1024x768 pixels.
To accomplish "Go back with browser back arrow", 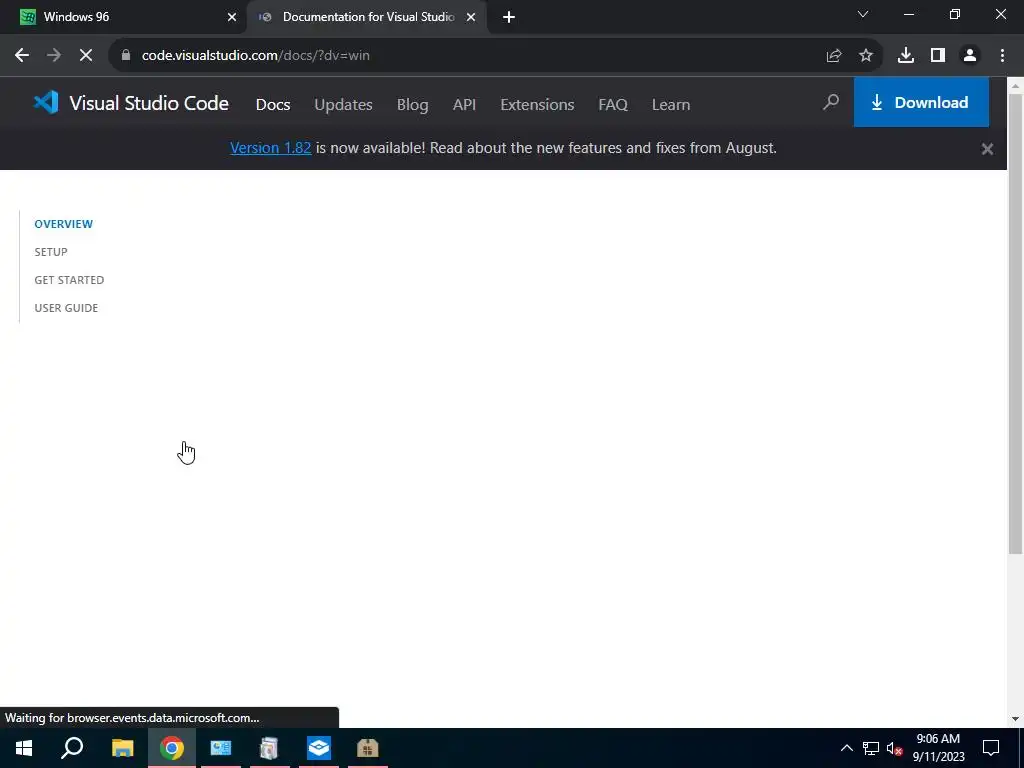I will click(x=22, y=56).
